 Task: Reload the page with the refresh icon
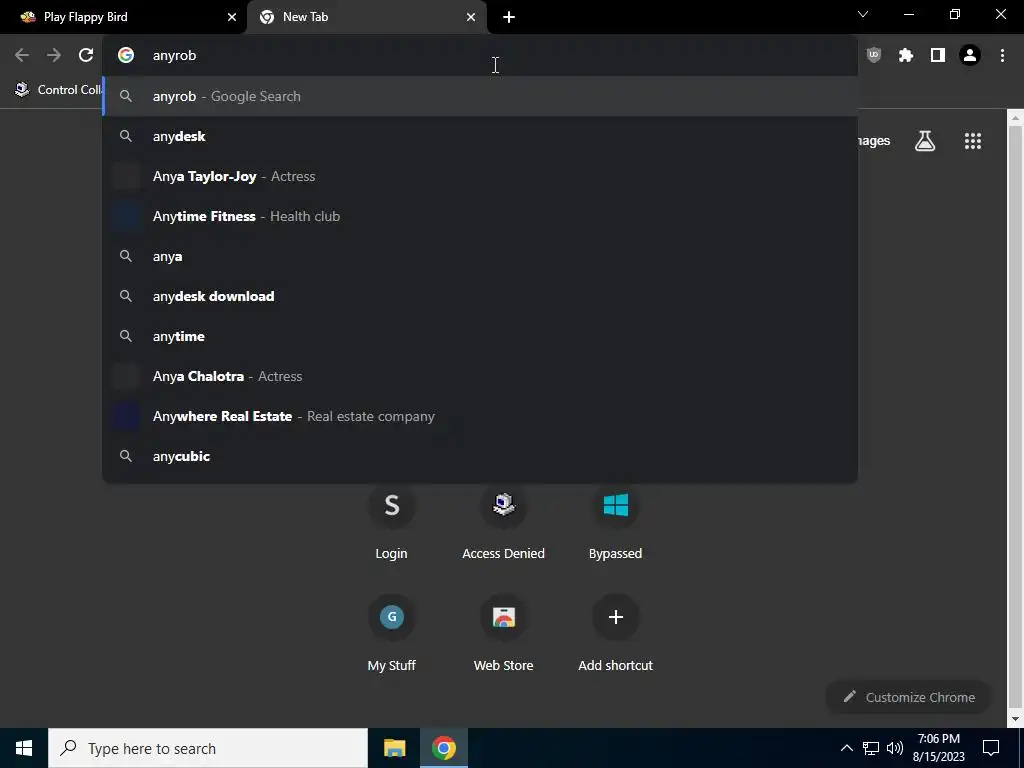[x=86, y=56]
